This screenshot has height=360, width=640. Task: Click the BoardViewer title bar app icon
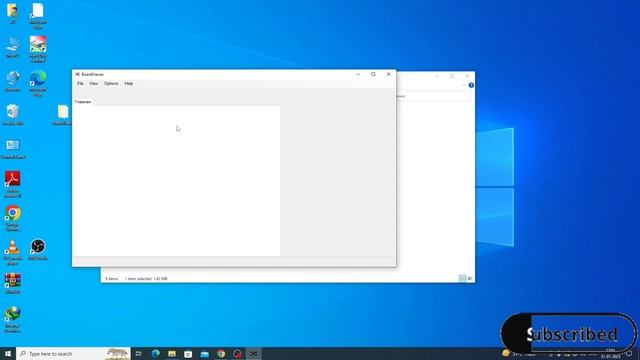pyautogui.click(x=77, y=74)
